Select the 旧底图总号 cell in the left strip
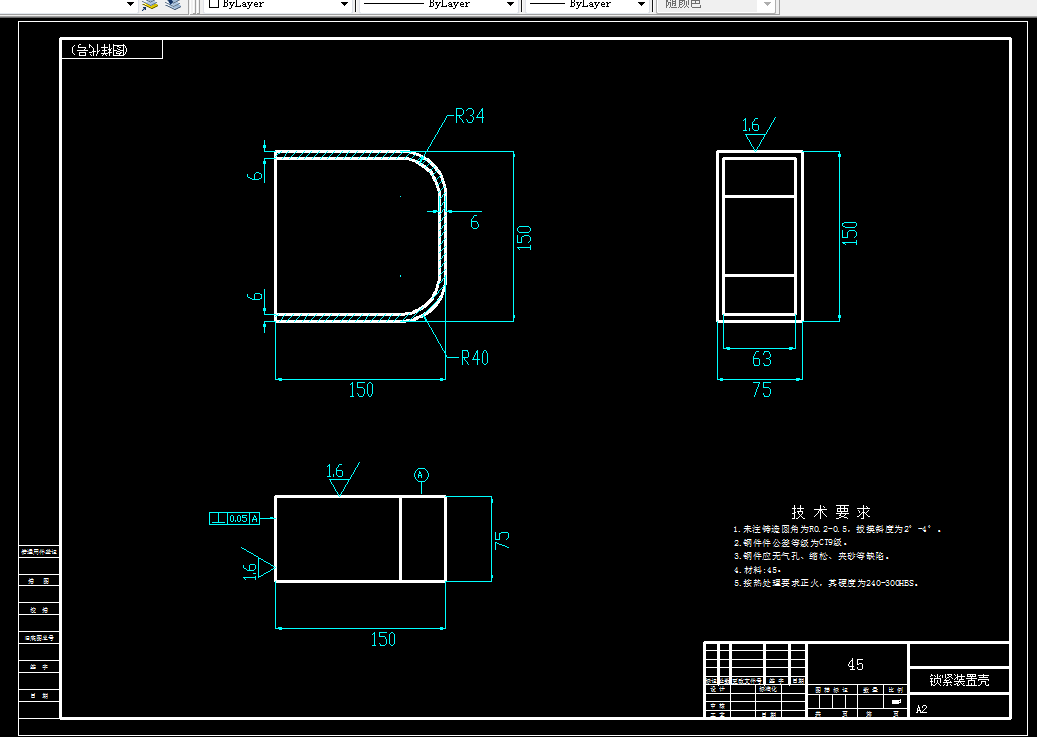The image size is (1037, 737). click(40, 638)
